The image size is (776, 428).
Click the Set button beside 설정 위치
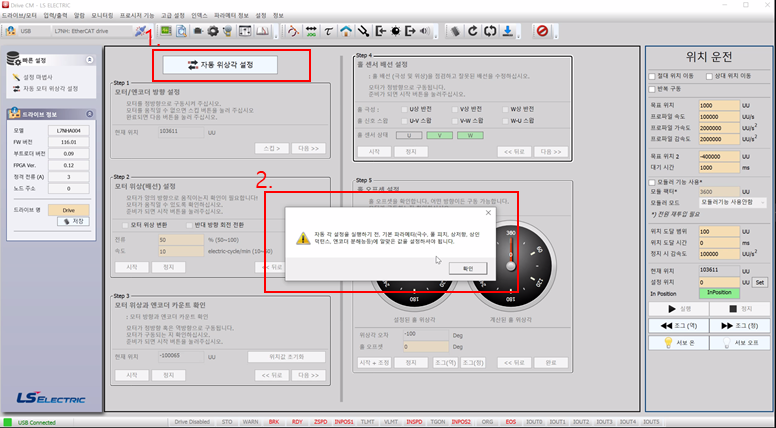(x=760, y=282)
